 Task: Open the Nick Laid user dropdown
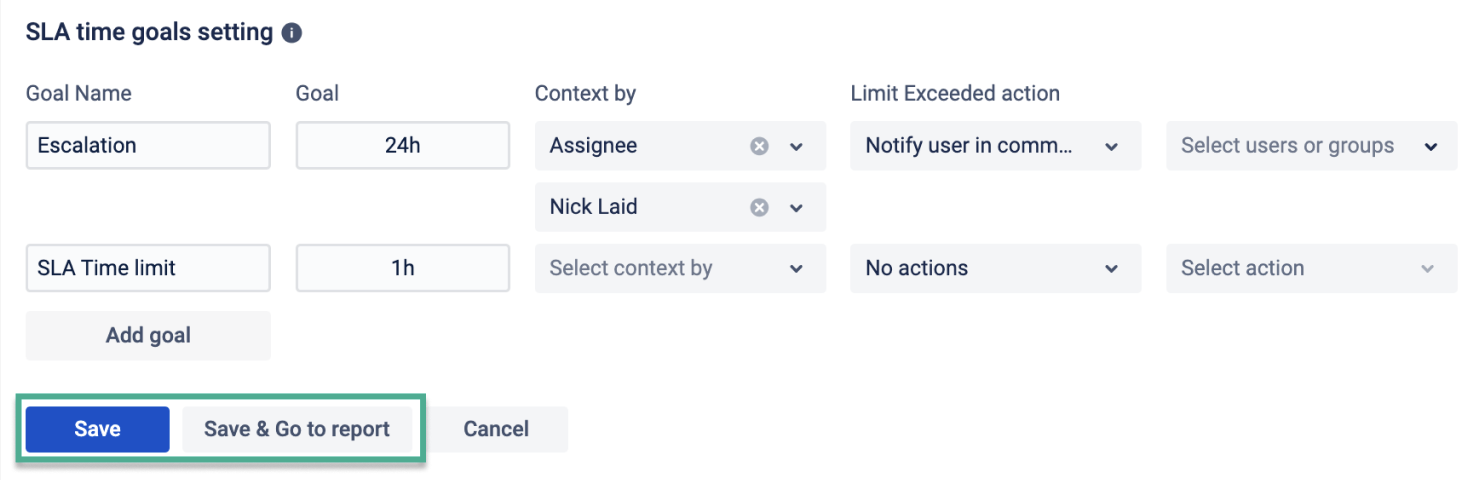coord(796,208)
